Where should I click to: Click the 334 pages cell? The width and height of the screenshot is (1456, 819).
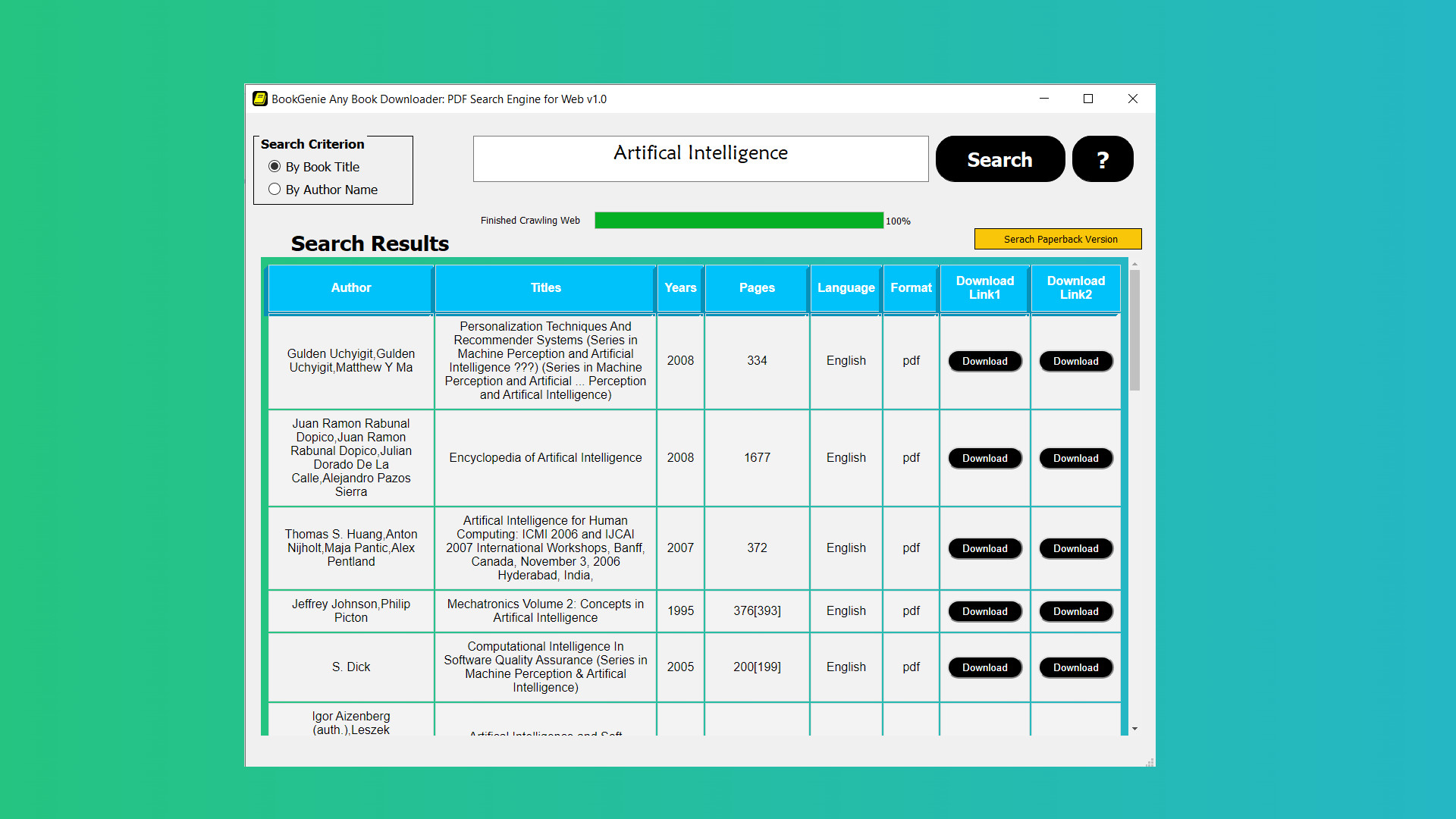click(x=757, y=361)
